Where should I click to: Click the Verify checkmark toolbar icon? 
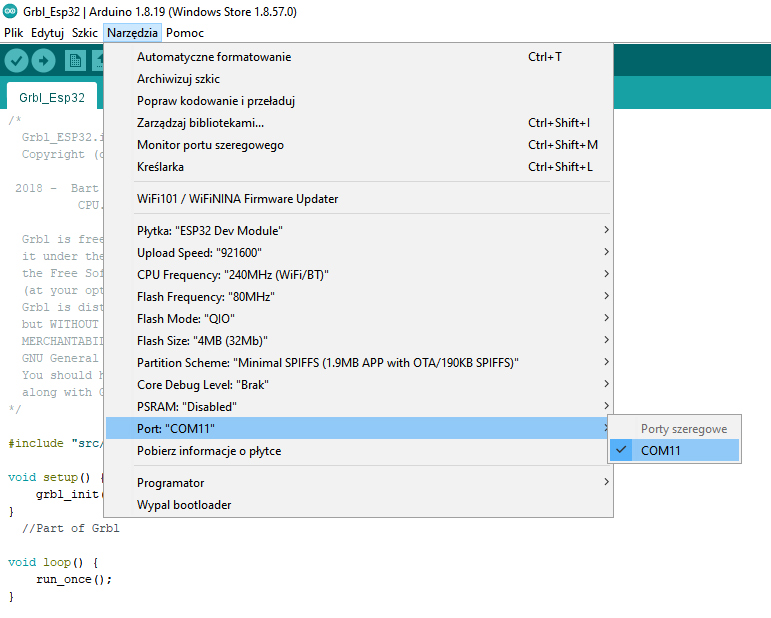click(16, 60)
